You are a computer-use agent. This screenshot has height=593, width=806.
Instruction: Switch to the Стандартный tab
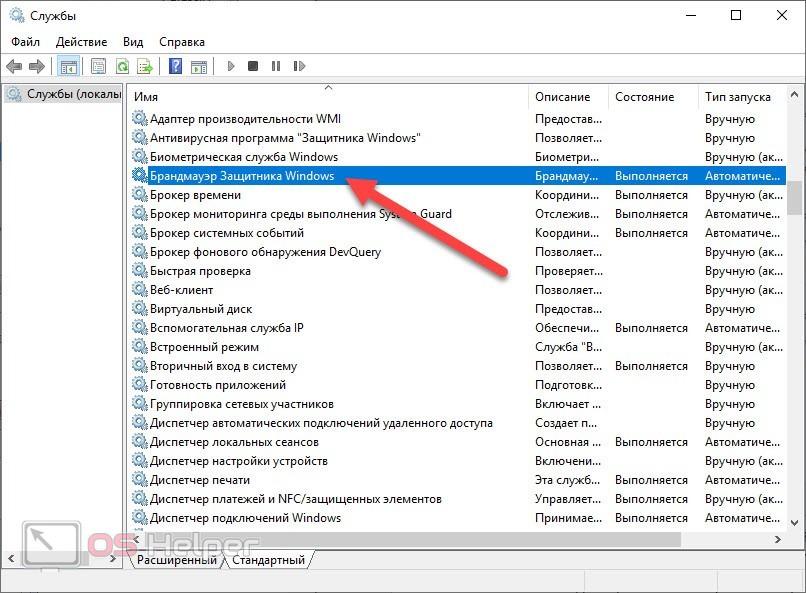pyautogui.click(x=267, y=560)
